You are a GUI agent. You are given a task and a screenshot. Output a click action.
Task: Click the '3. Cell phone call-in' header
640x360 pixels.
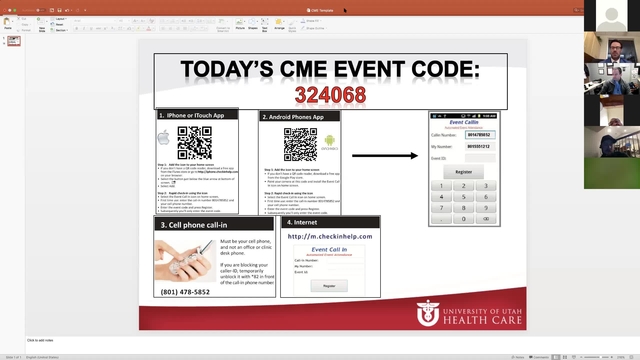tap(214, 224)
